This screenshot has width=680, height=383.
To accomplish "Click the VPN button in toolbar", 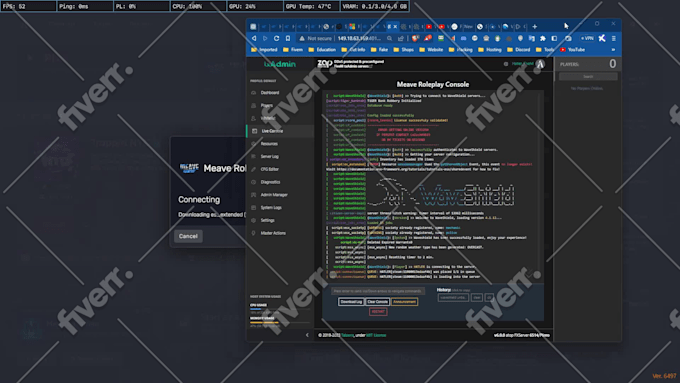I will click(587, 38).
